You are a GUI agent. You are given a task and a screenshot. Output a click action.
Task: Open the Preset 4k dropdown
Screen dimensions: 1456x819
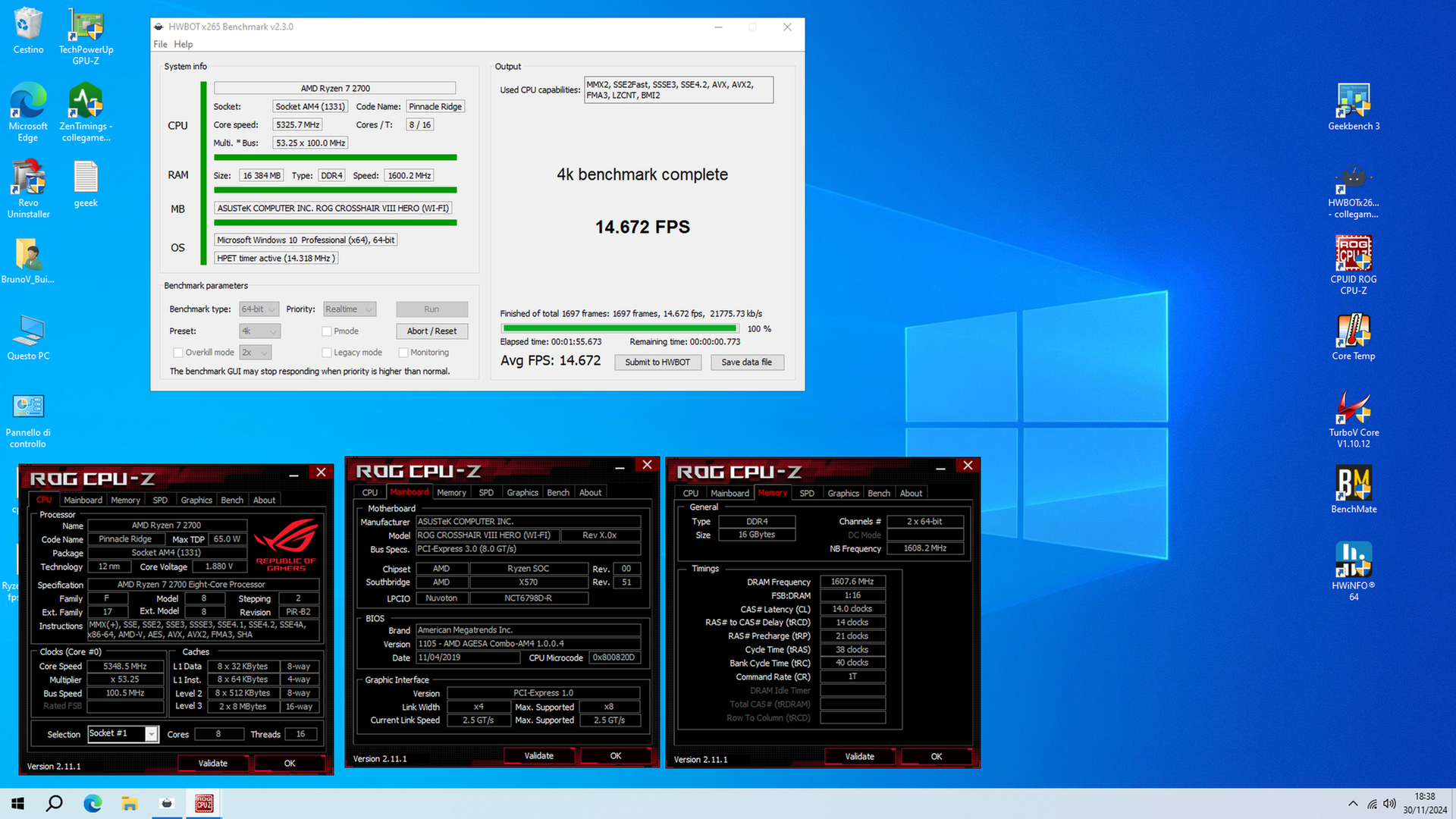(x=260, y=331)
